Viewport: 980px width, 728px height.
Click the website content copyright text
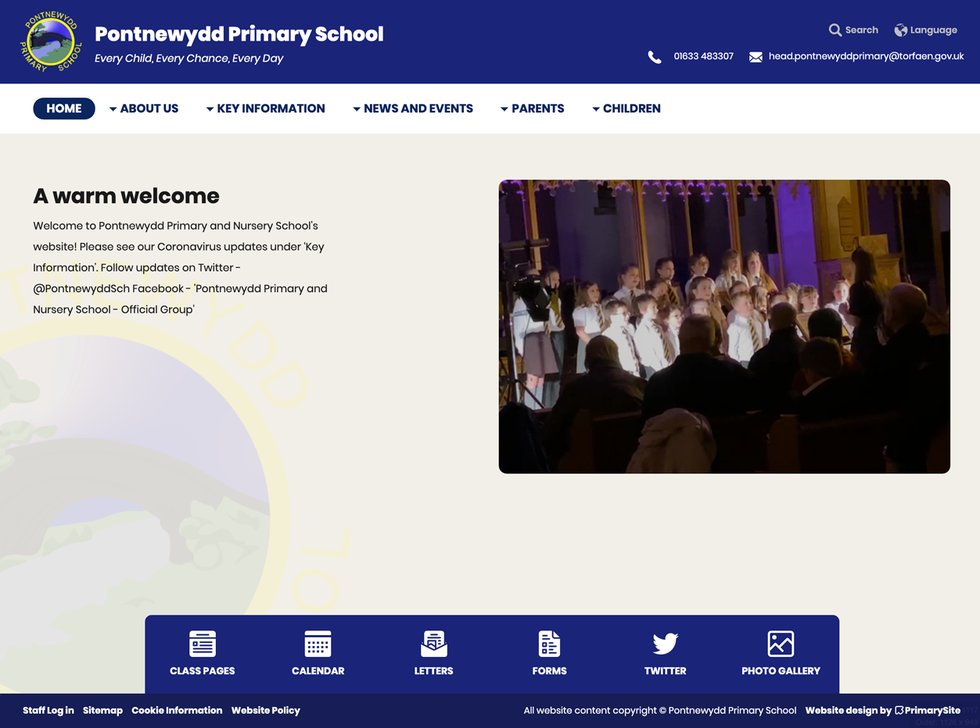click(660, 711)
